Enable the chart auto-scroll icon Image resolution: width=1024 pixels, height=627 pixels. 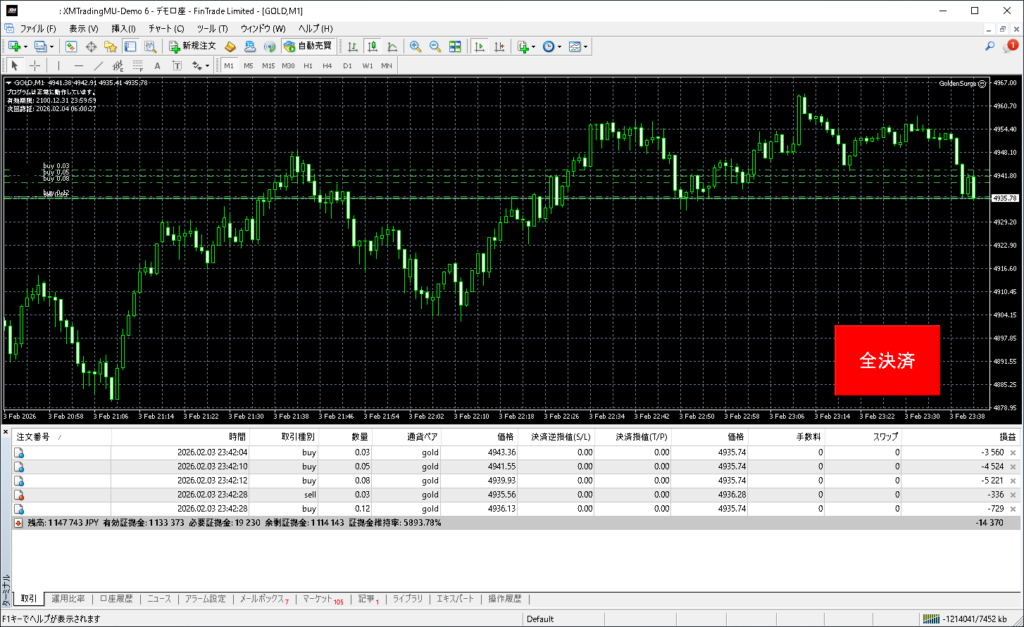[x=480, y=46]
